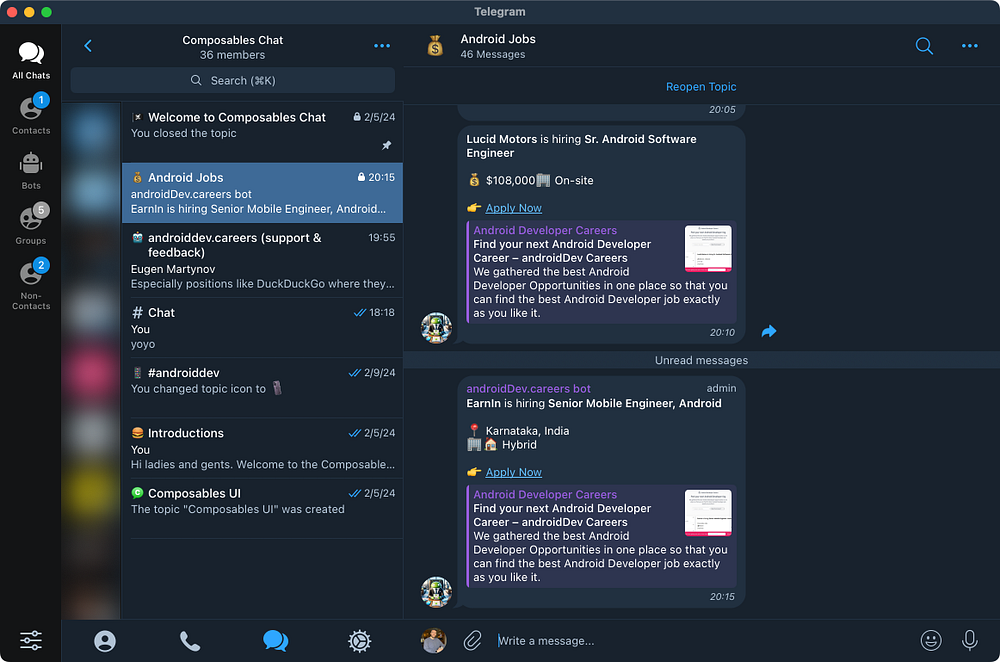
Task: Forward the Lucid Motors job message
Action: click(x=769, y=331)
